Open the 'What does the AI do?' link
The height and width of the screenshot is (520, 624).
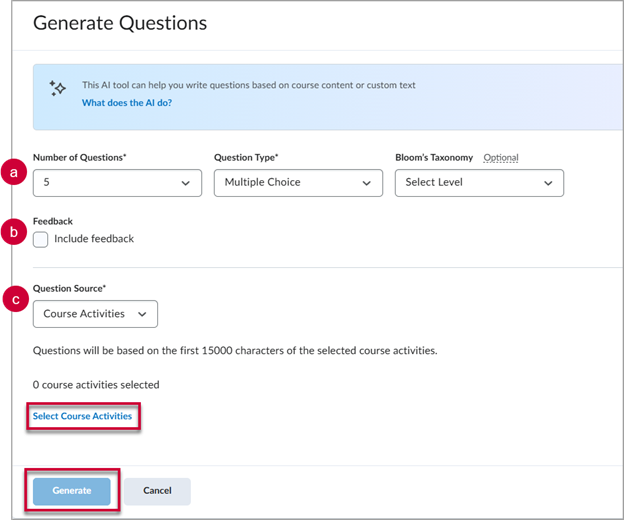pos(127,103)
